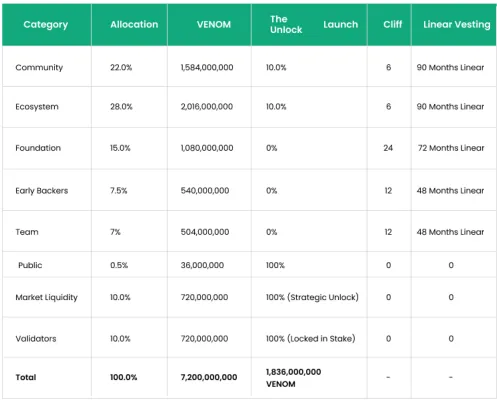Click the '7.5%' allocation value
The height and width of the screenshot is (400, 497).
(x=119, y=191)
